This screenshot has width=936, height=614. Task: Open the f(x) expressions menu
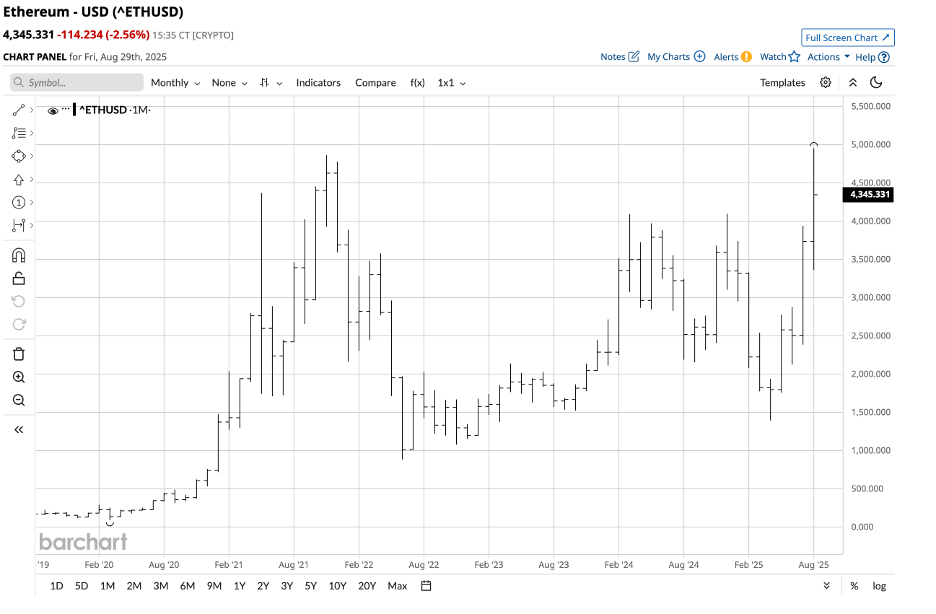click(417, 83)
